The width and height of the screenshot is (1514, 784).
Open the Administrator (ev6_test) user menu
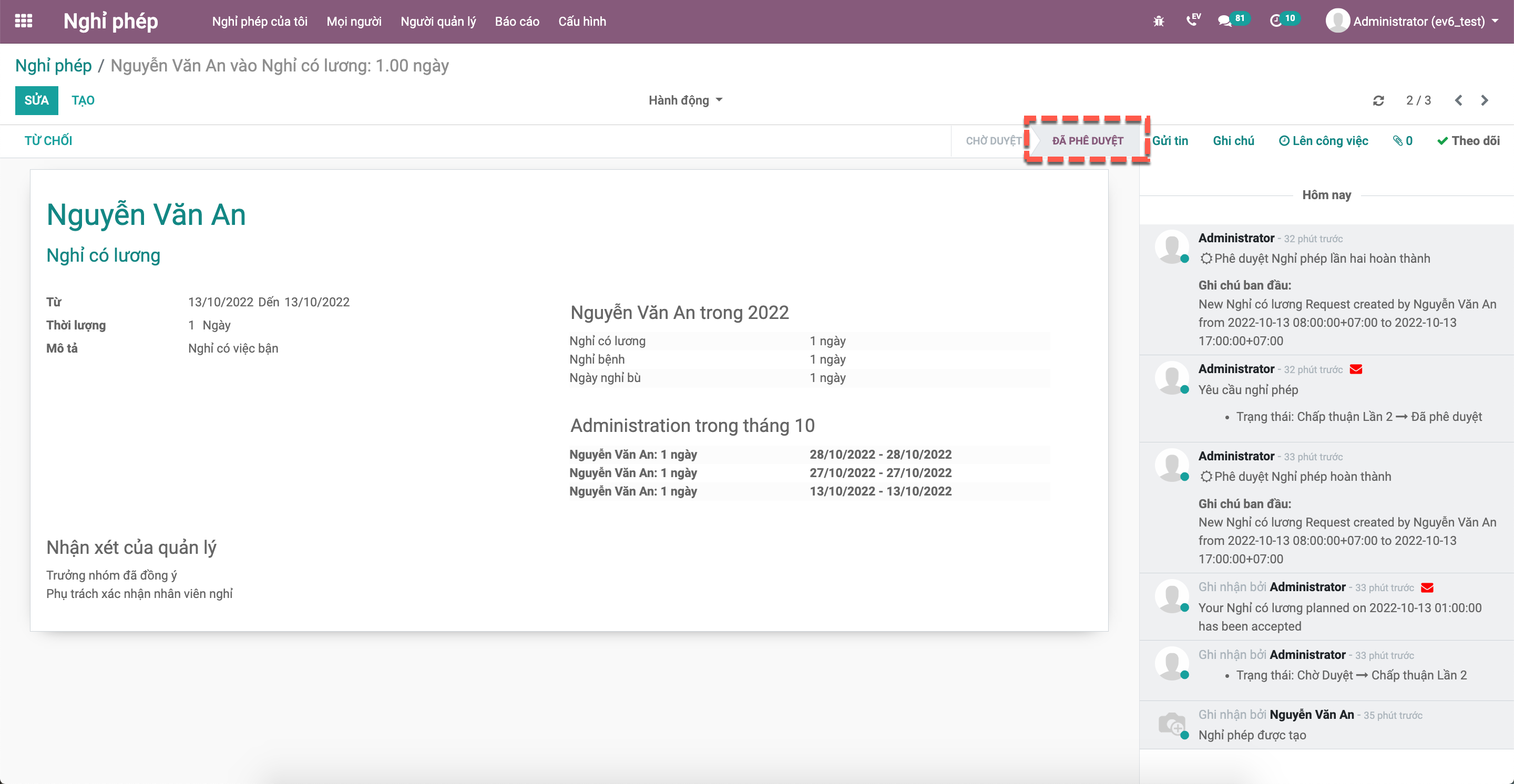pyautogui.click(x=1411, y=21)
